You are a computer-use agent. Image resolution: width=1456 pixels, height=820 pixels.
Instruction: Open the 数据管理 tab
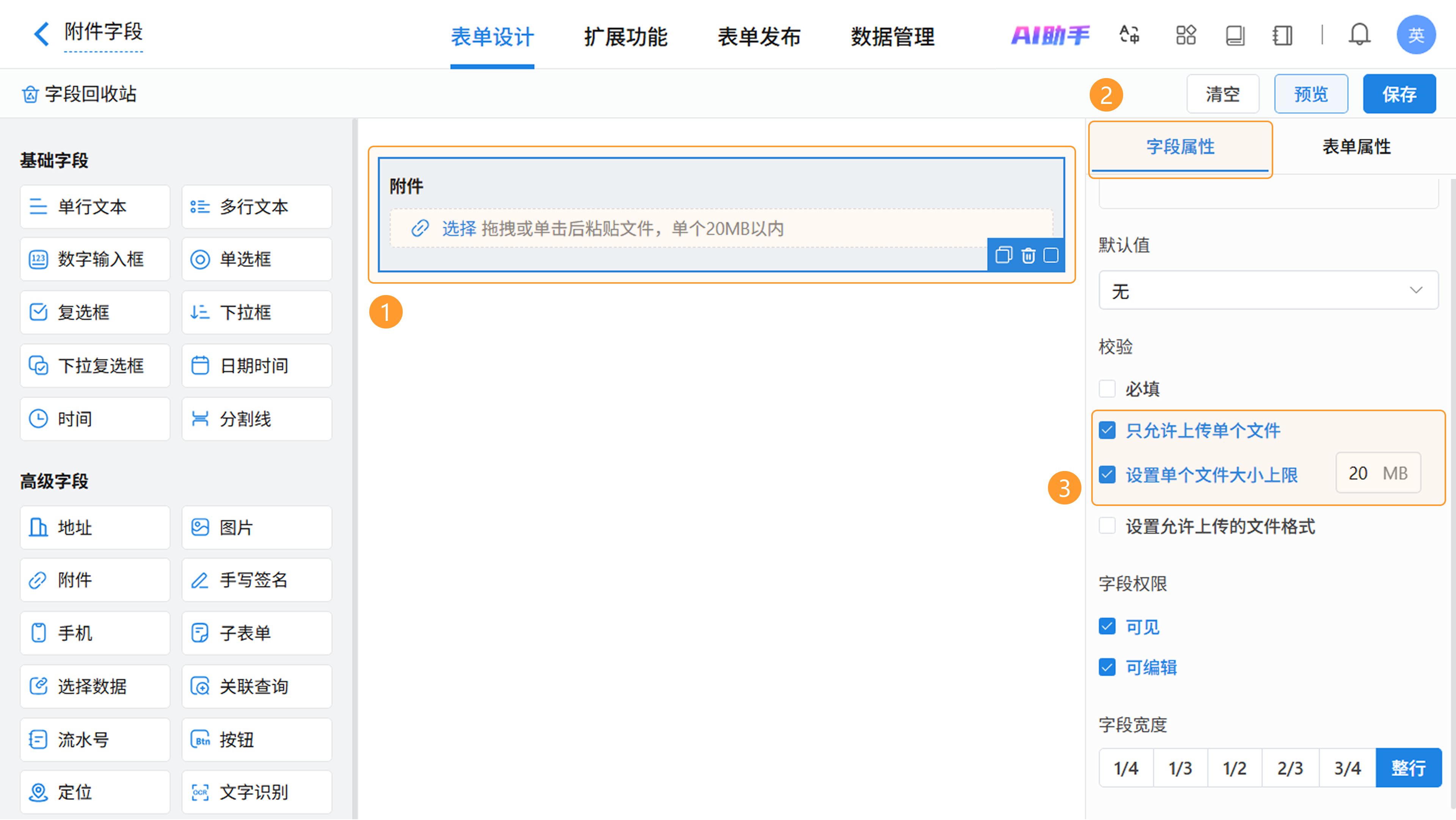coord(893,37)
